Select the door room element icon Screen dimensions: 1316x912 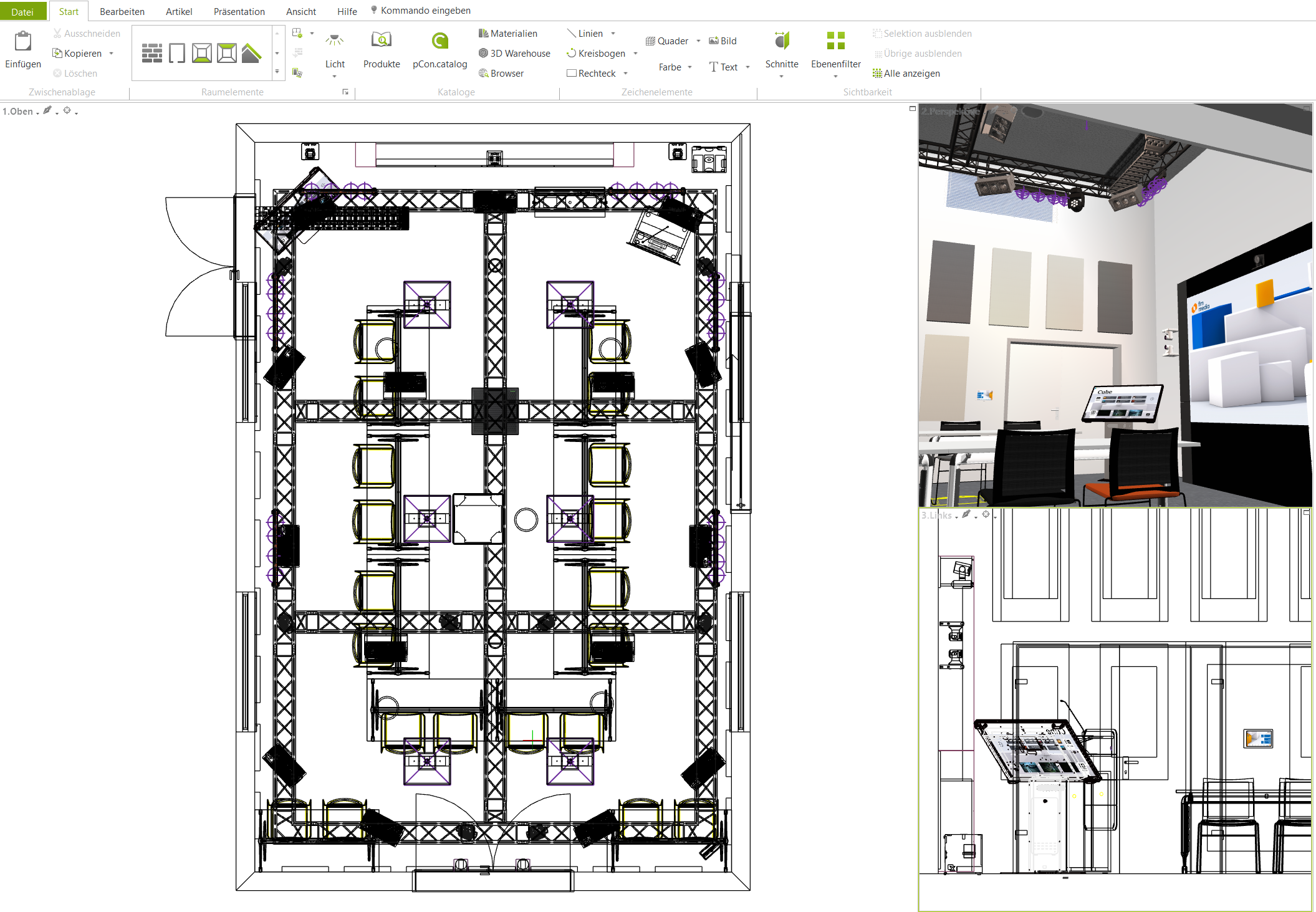pos(177,54)
